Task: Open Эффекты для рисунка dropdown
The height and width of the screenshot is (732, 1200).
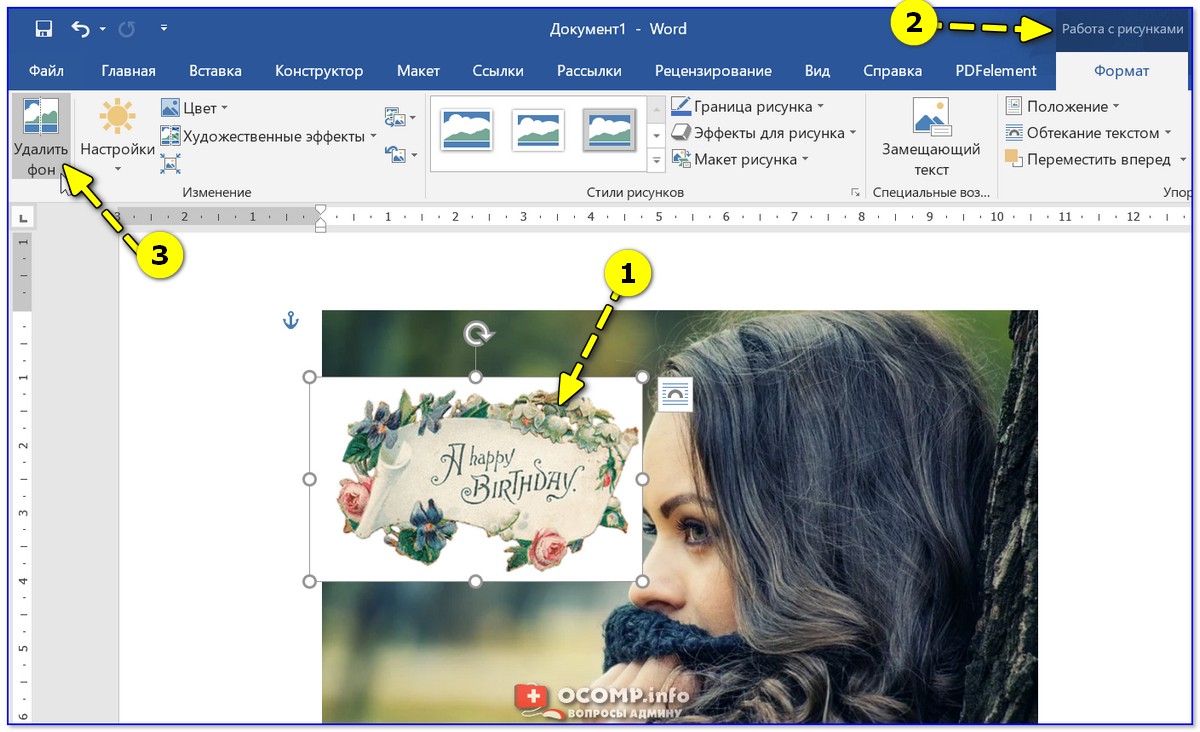Action: click(x=764, y=133)
